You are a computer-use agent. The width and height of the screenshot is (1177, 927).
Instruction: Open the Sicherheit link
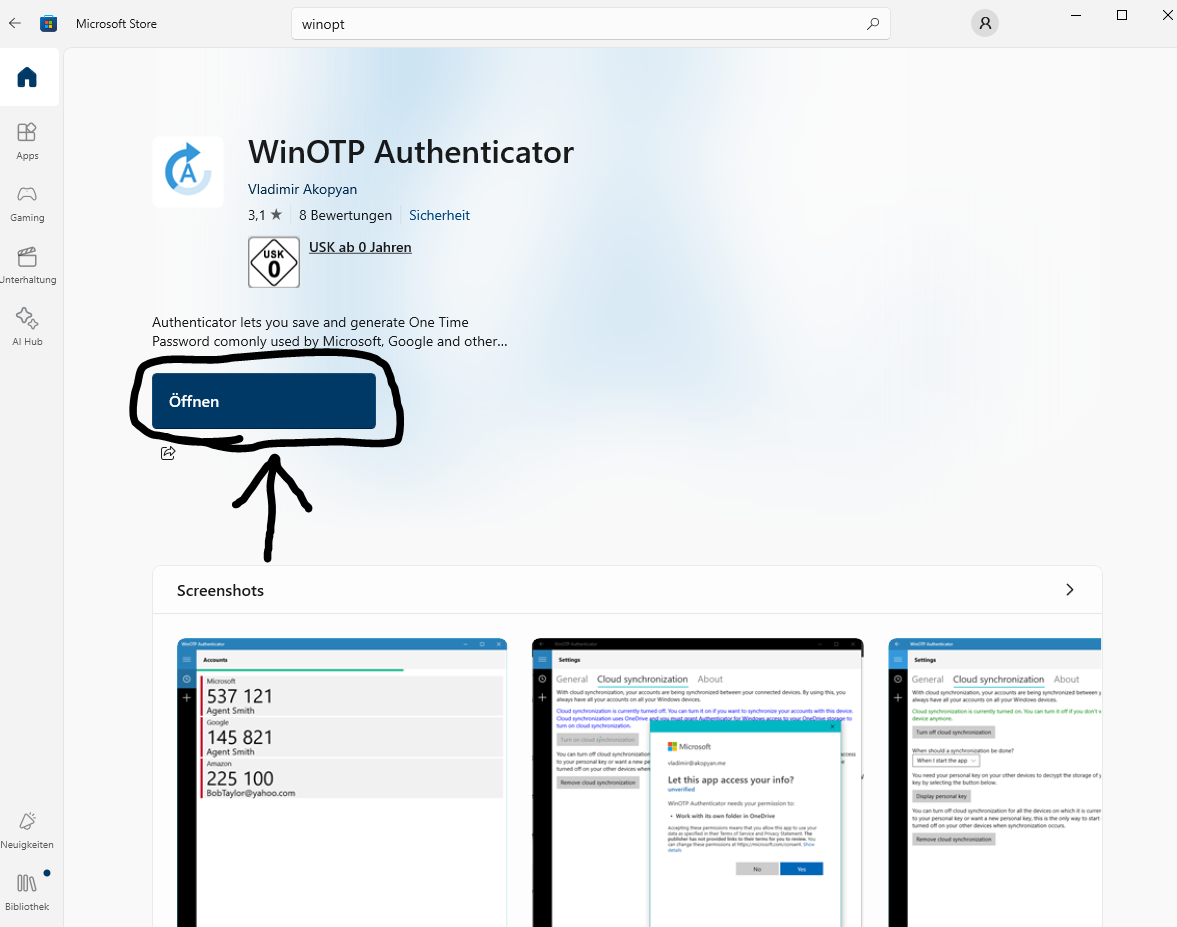pos(439,215)
